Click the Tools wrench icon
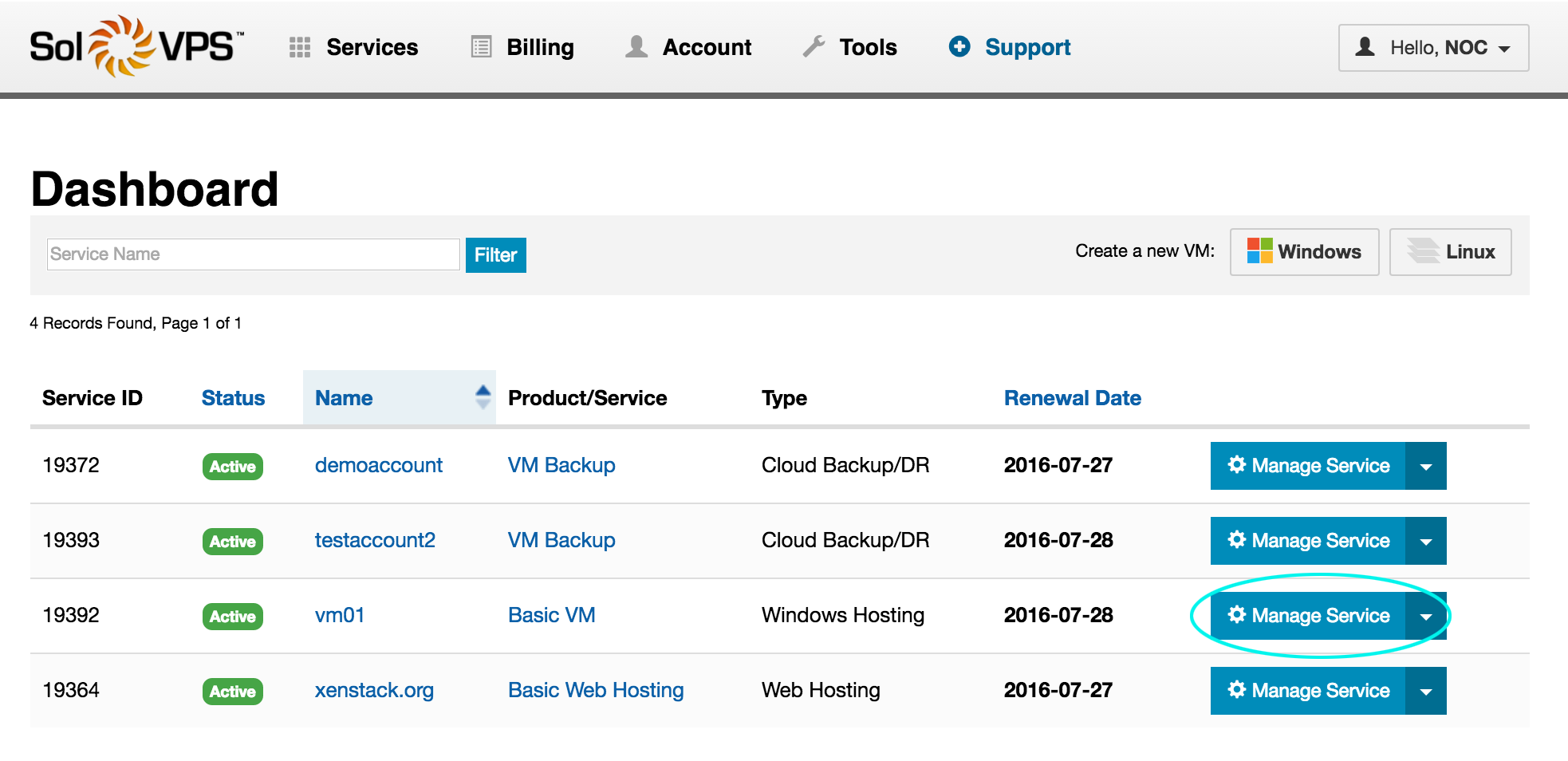 click(814, 47)
